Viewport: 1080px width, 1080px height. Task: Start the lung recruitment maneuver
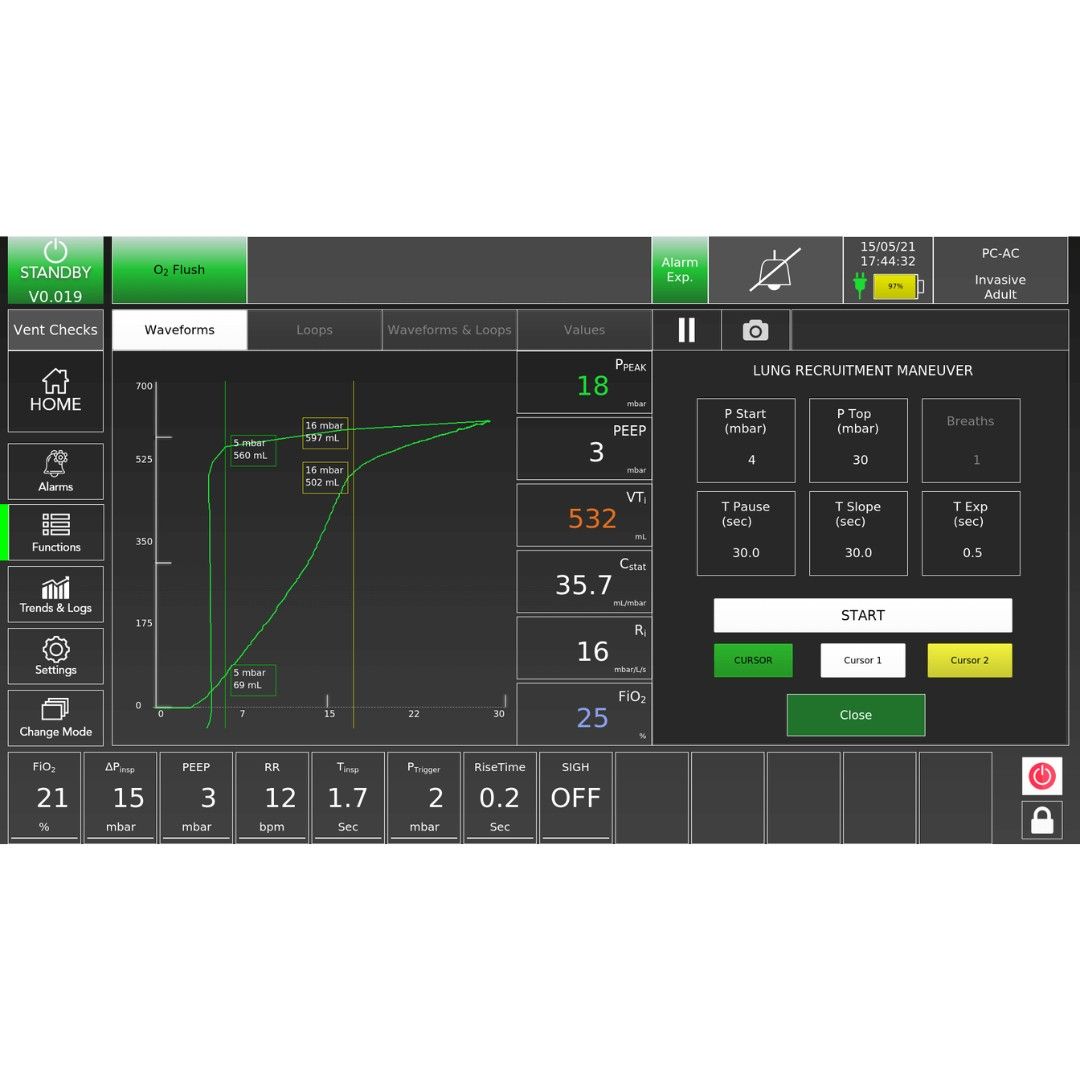coord(862,615)
